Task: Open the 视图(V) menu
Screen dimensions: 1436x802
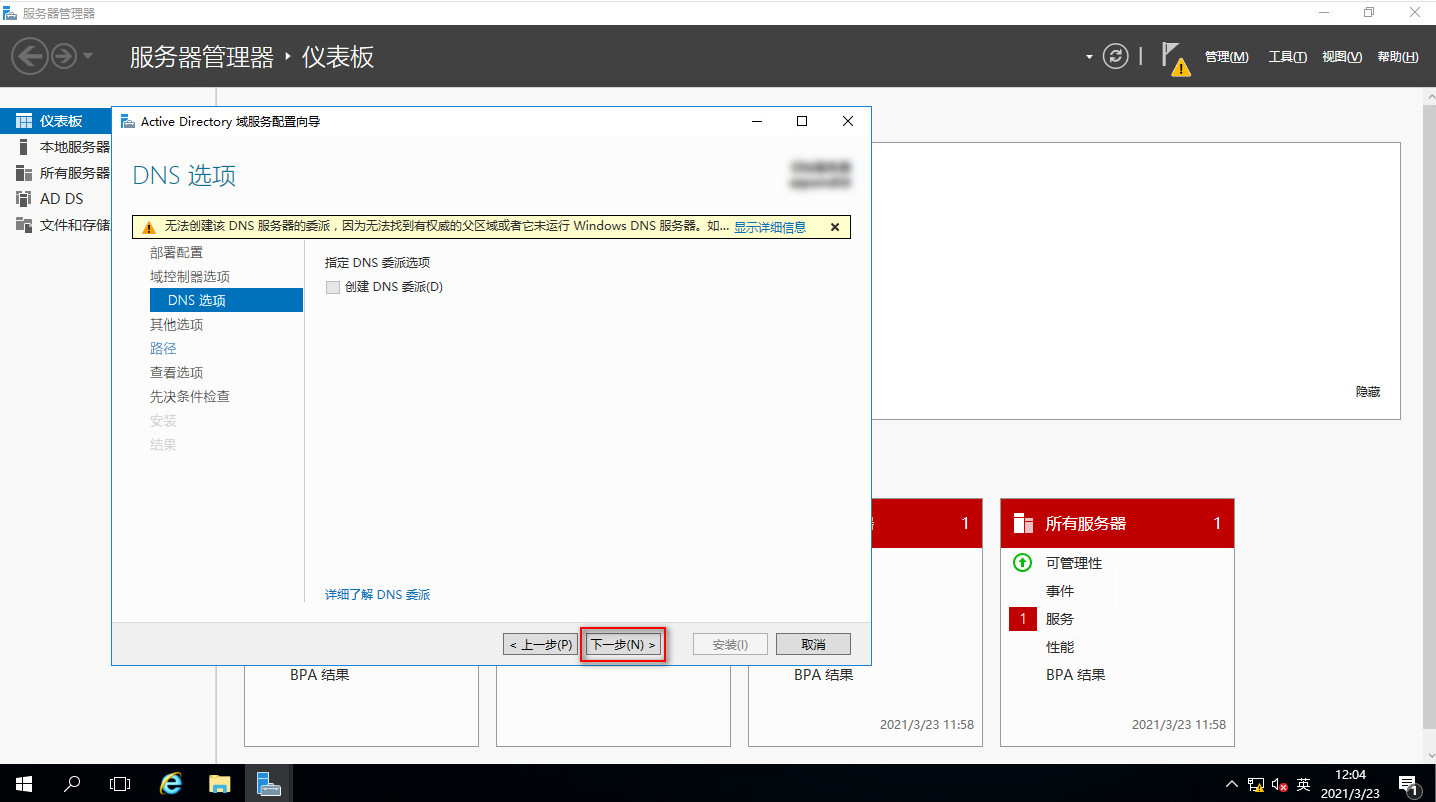Action: point(1341,57)
